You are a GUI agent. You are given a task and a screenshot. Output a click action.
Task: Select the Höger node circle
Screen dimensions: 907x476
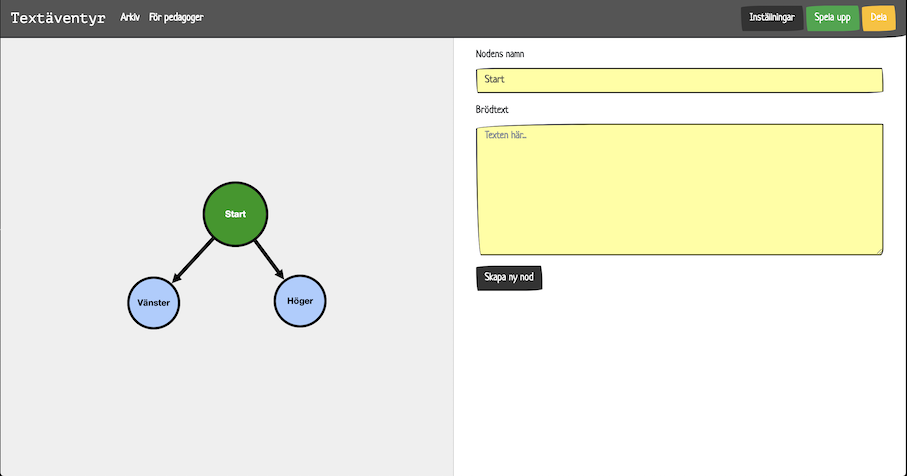[300, 301]
